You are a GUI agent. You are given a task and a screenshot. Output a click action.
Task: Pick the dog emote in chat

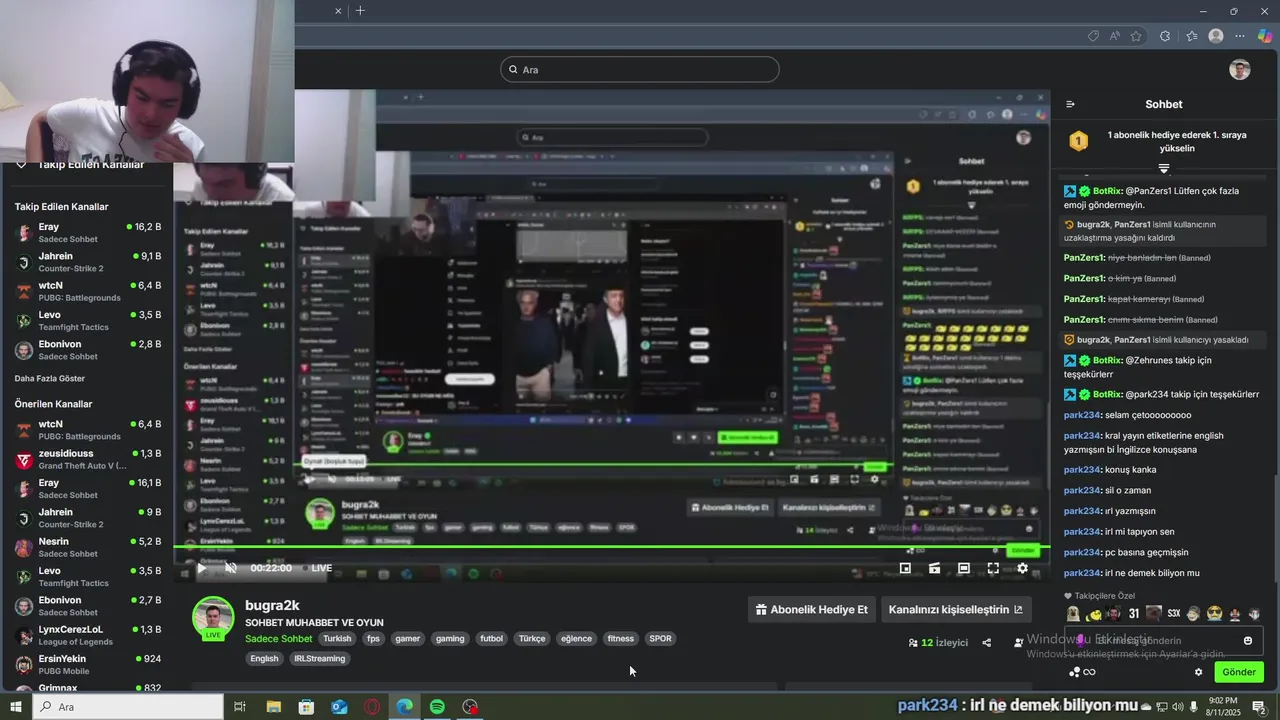point(1073,614)
